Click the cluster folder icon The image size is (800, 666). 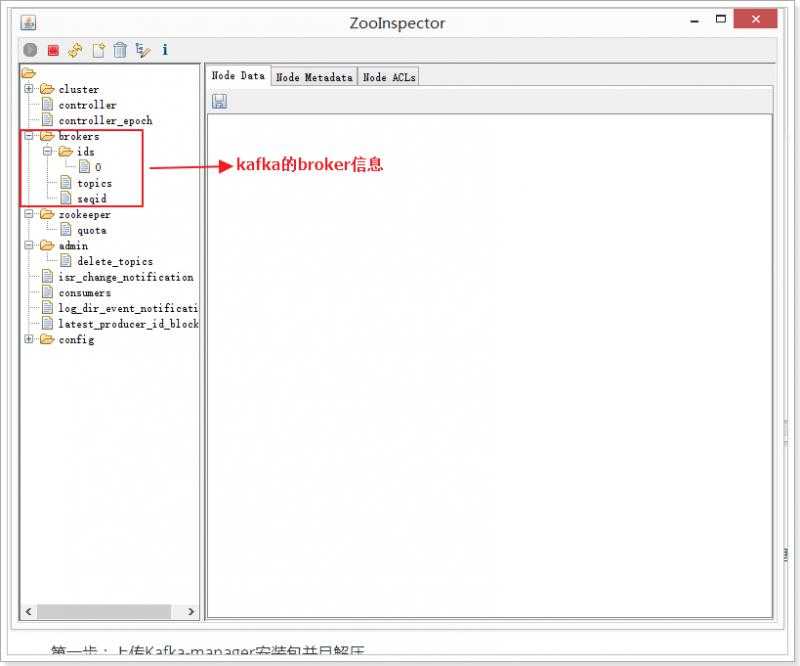47,89
